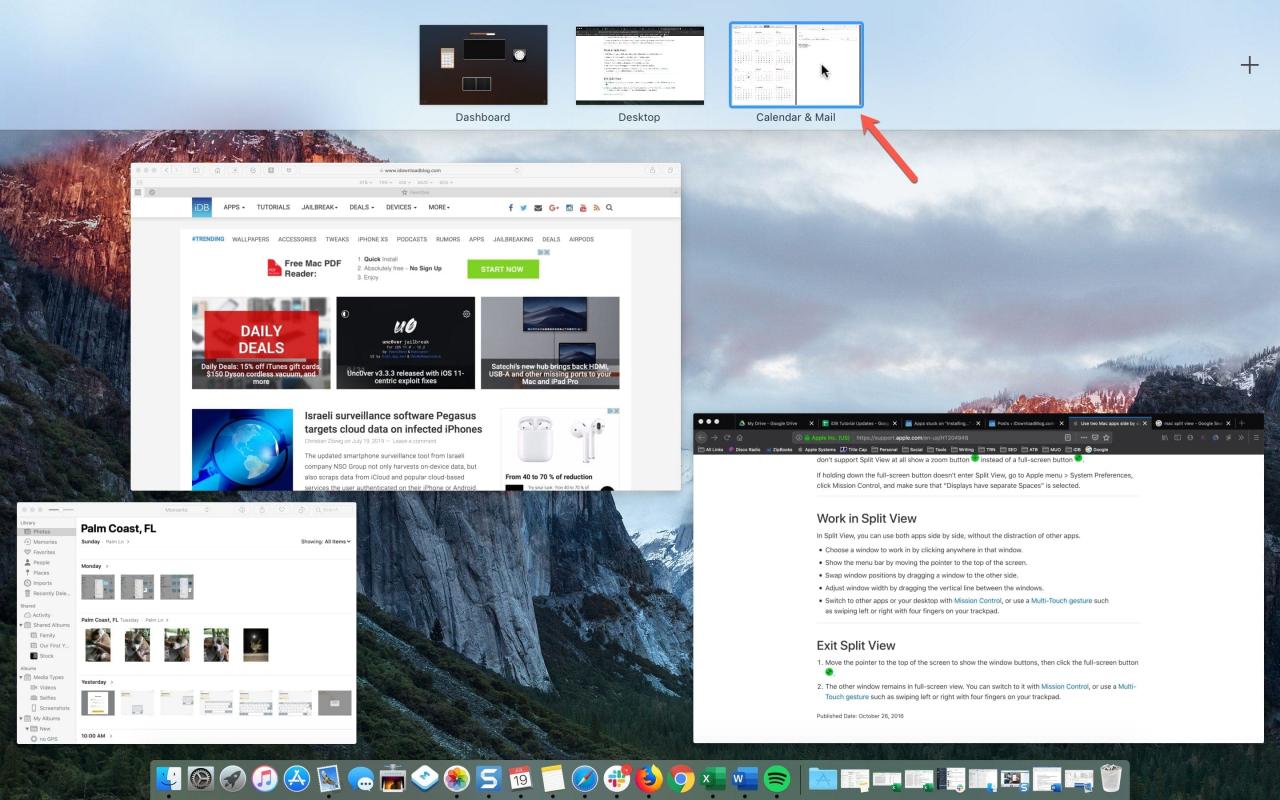Open the Unc0ver v3.3.3 article card

tap(406, 342)
